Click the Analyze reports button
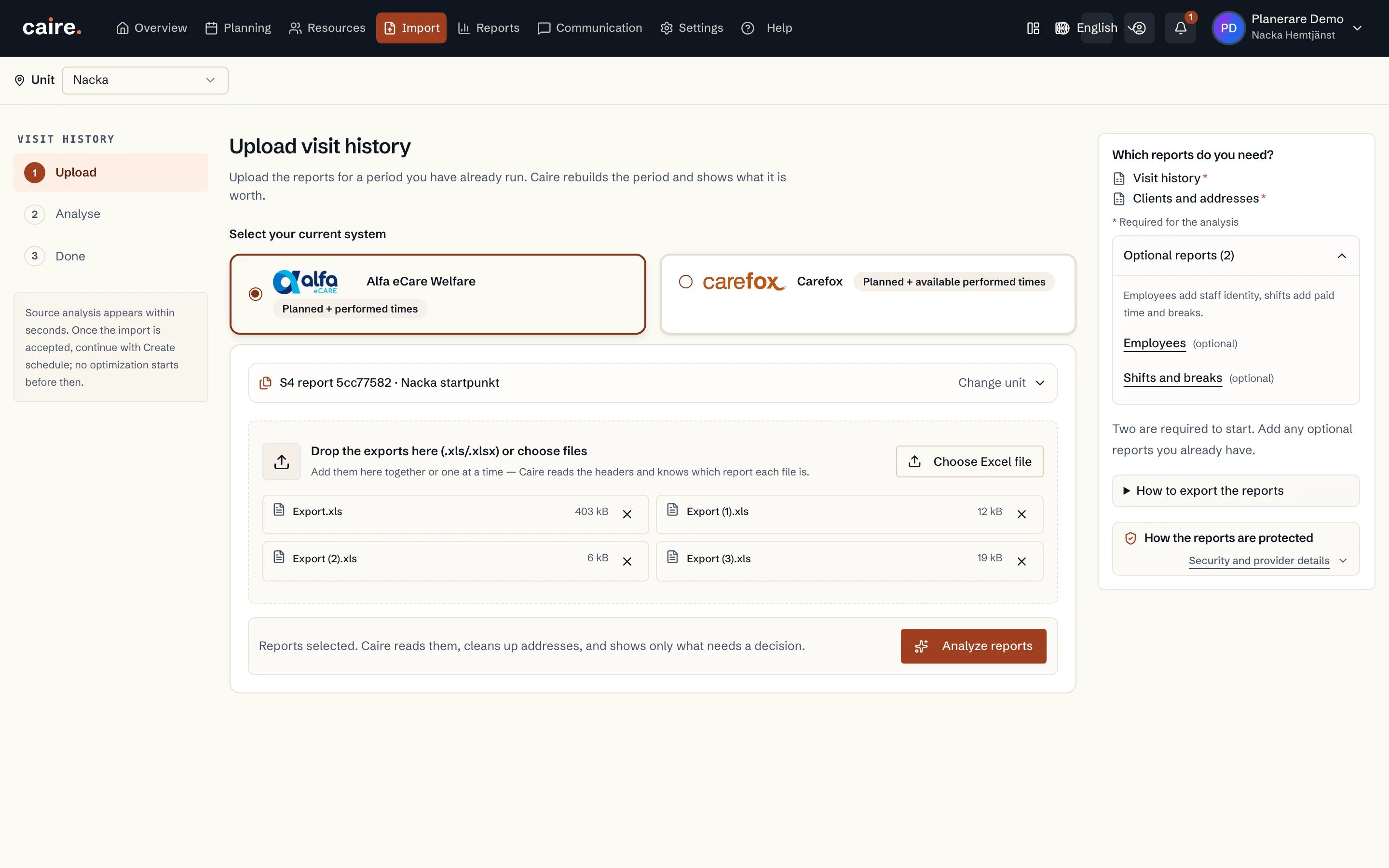 (x=973, y=646)
